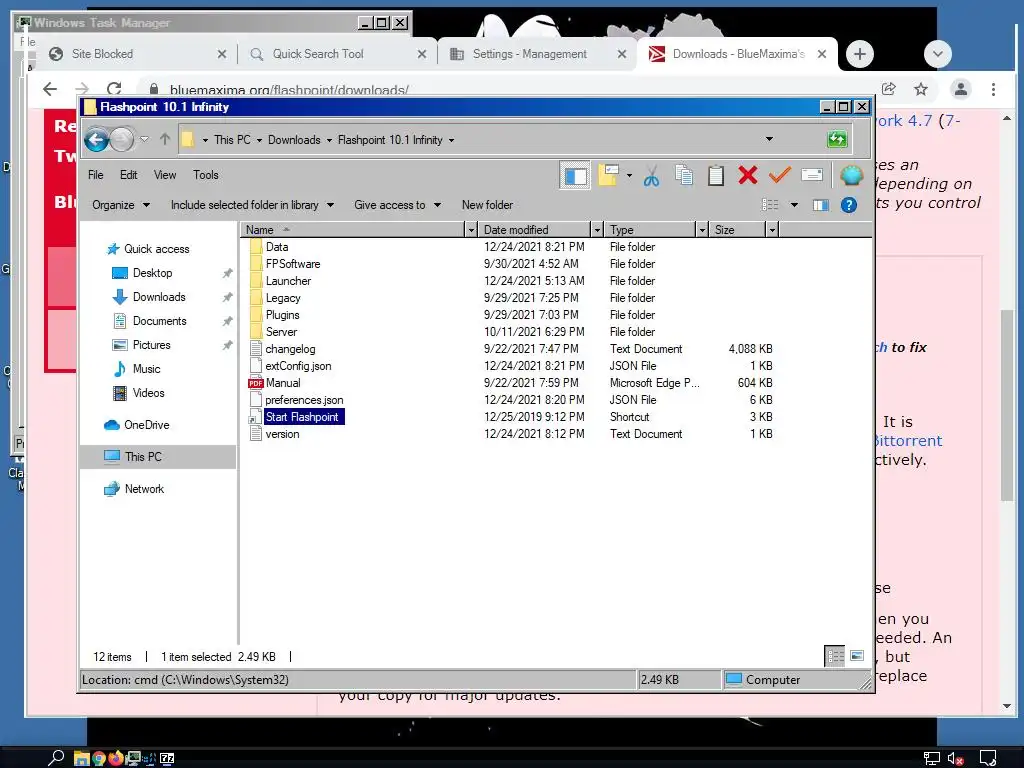Toggle the preview pane button
Image resolution: width=1024 pixels, height=768 pixels.
(x=821, y=205)
